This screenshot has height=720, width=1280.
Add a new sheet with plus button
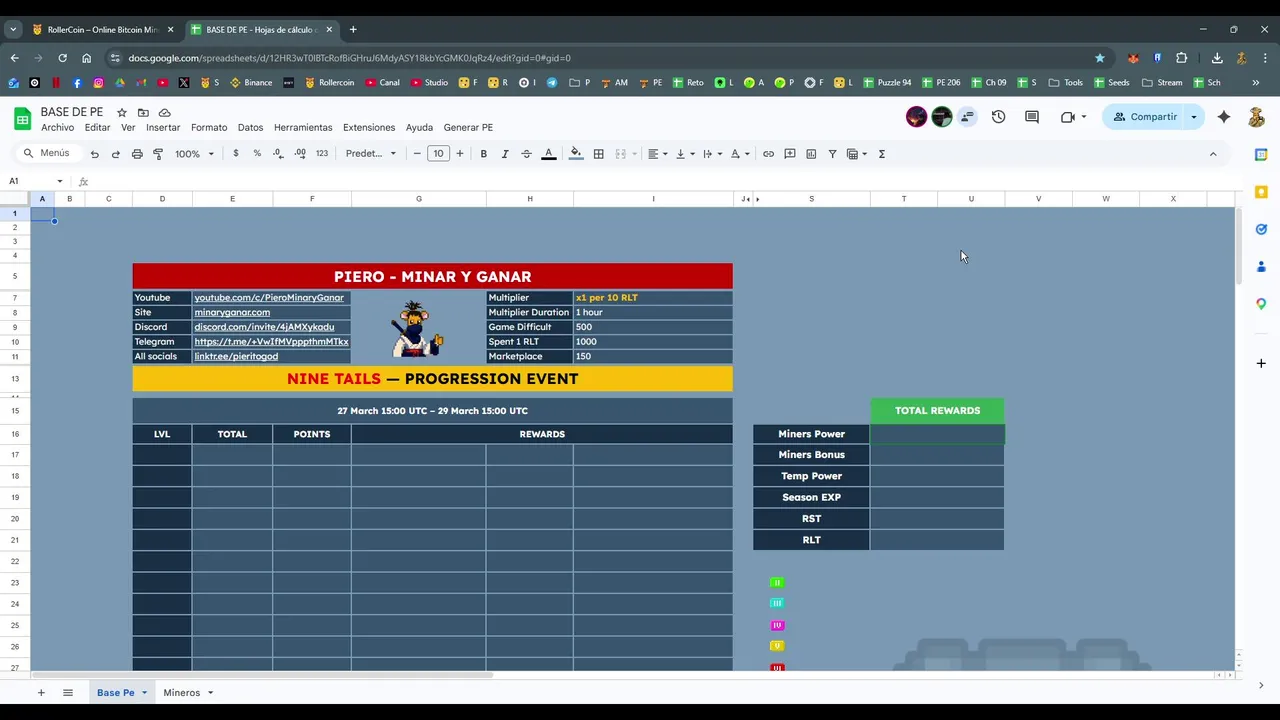(x=41, y=693)
